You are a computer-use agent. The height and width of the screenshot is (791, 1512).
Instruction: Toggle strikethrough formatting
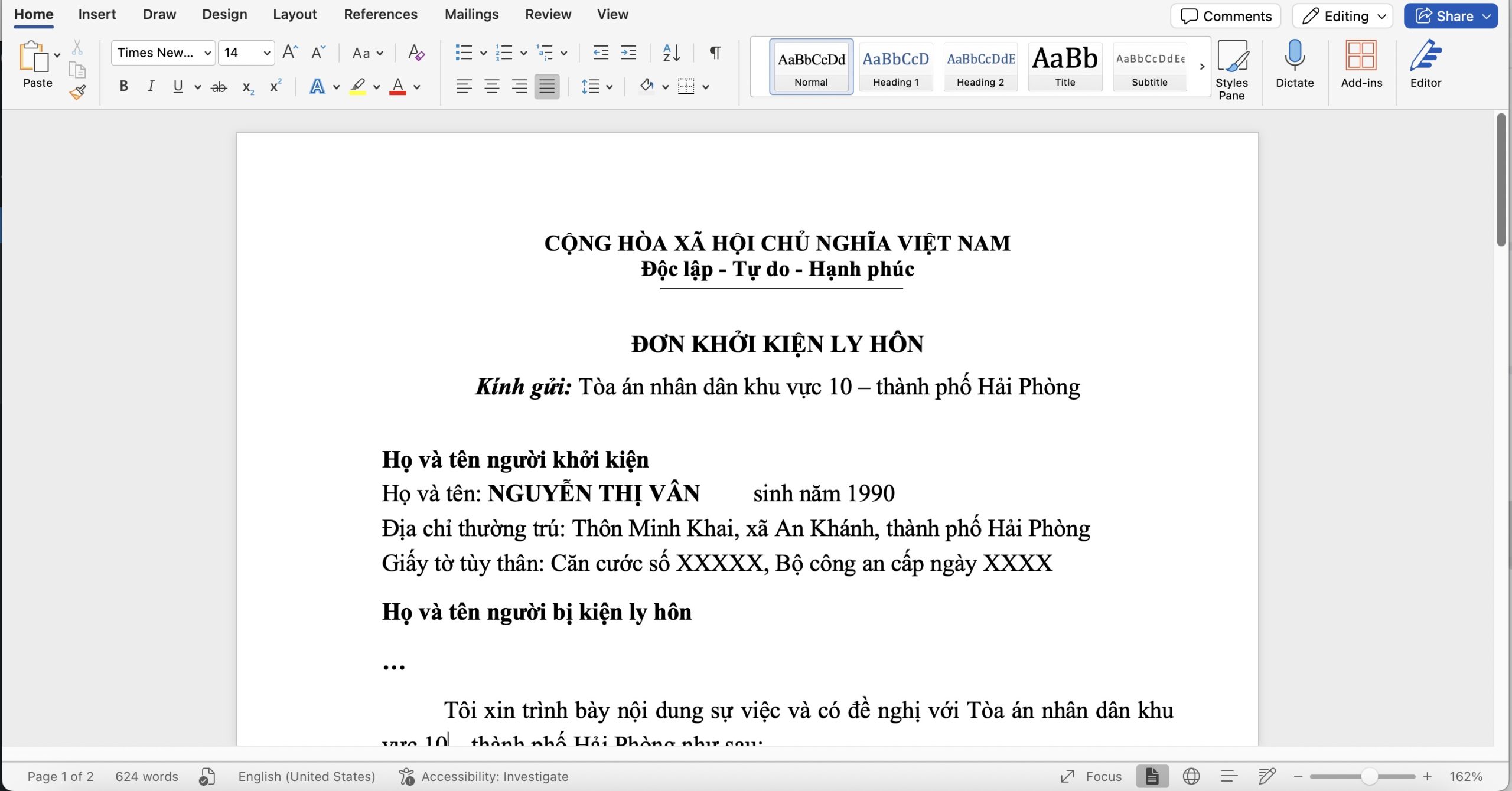pyautogui.click(x=219, y=86)
